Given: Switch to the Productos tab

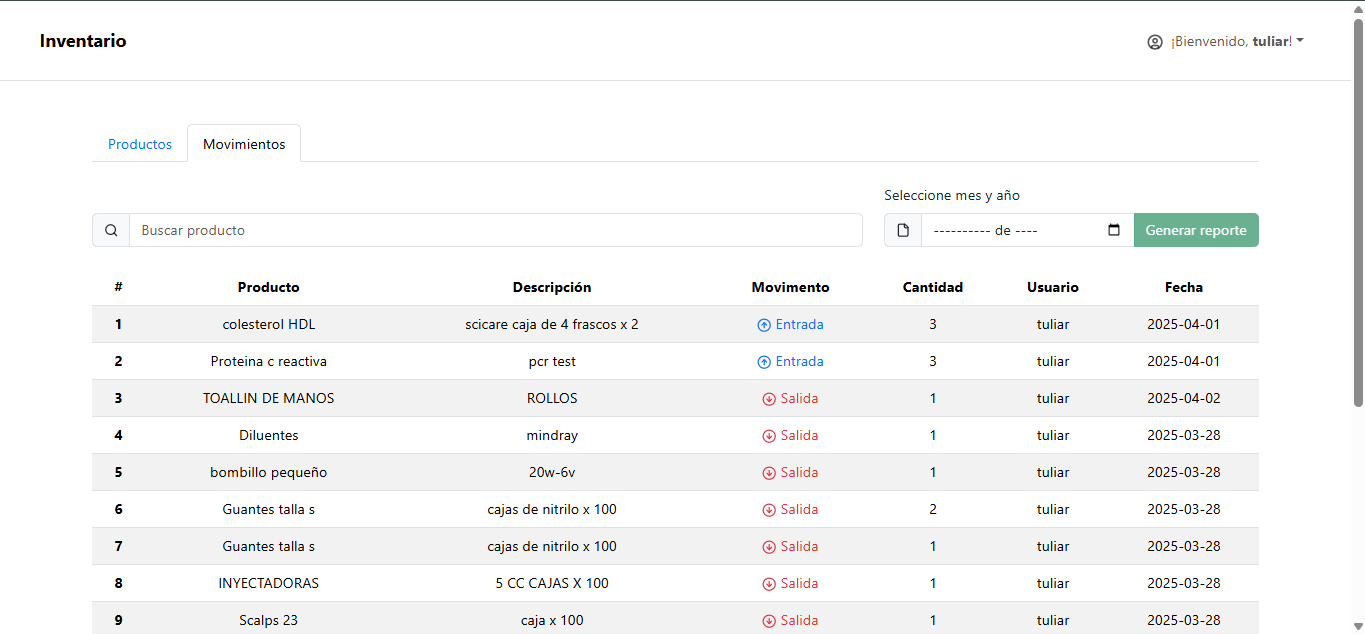Looking at the screenshot, I should (x=140, y=144).
